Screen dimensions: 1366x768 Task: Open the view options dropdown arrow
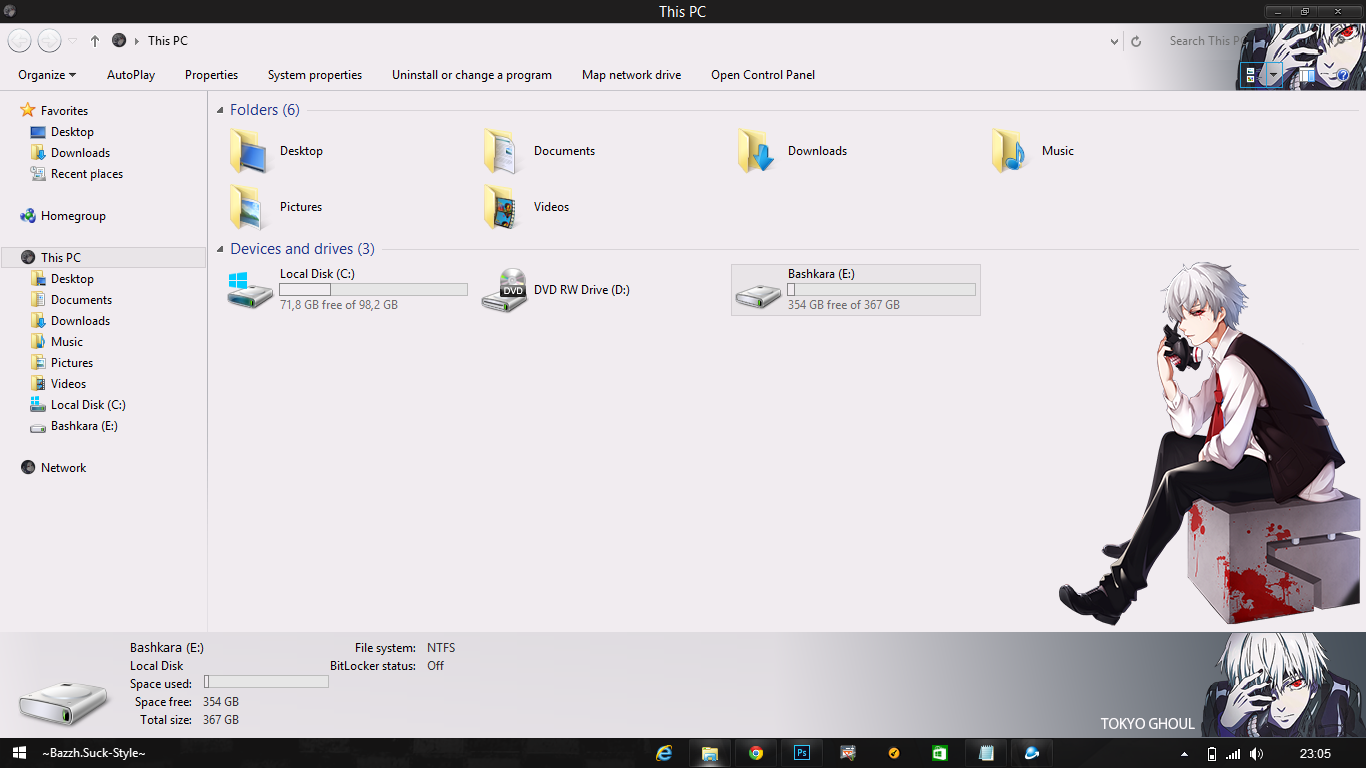click(1273, 75)
